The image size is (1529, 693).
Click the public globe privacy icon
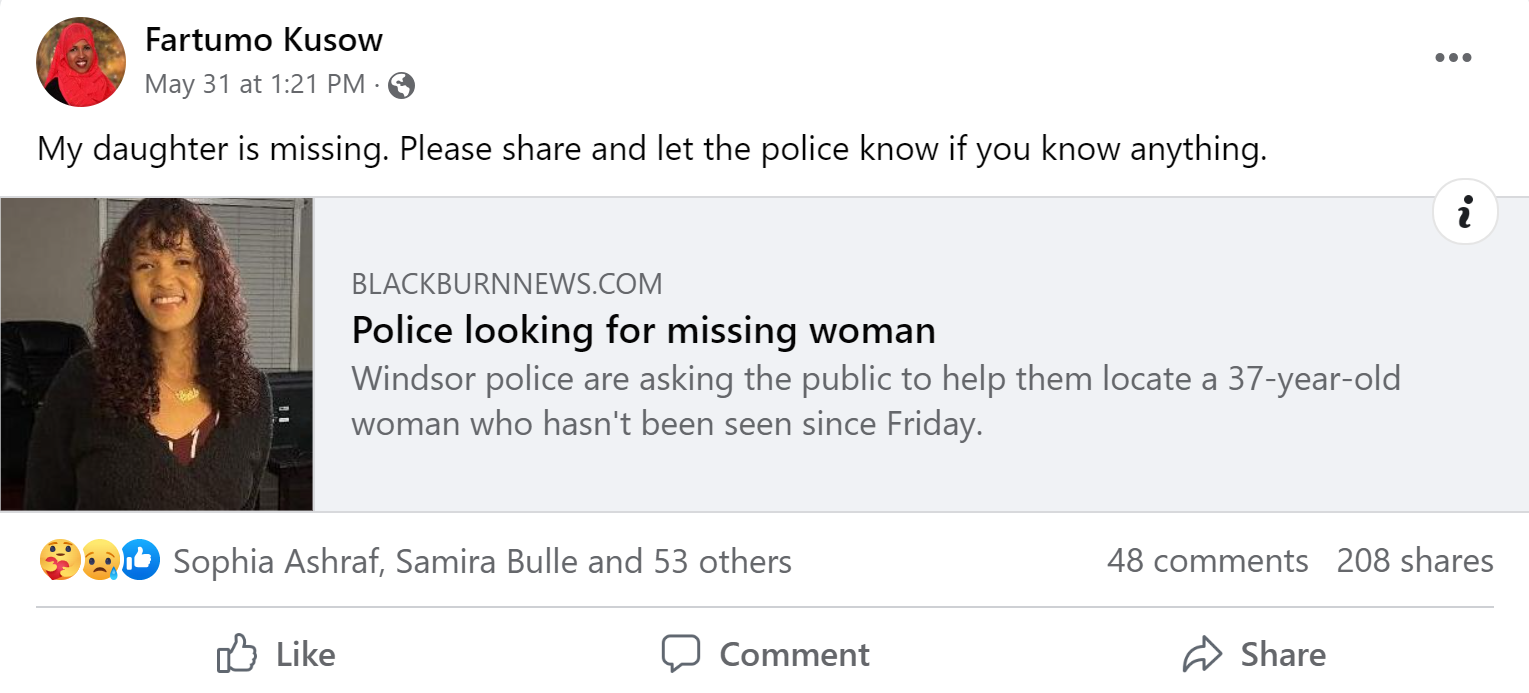click(x=401, y=85)
